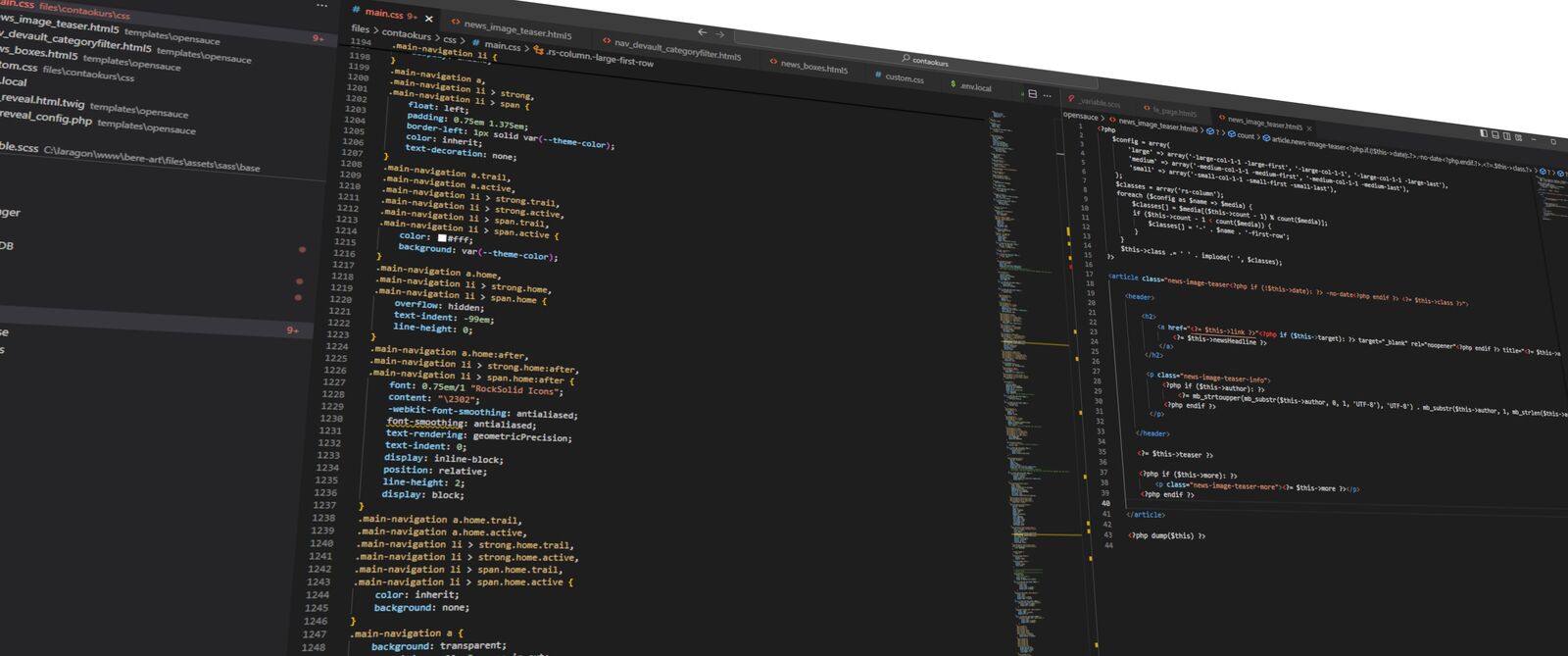This screenshot has width=1568, height=656.
Task: Click 'text-rendering: geometricPrecision;' line
Action: 479,435
